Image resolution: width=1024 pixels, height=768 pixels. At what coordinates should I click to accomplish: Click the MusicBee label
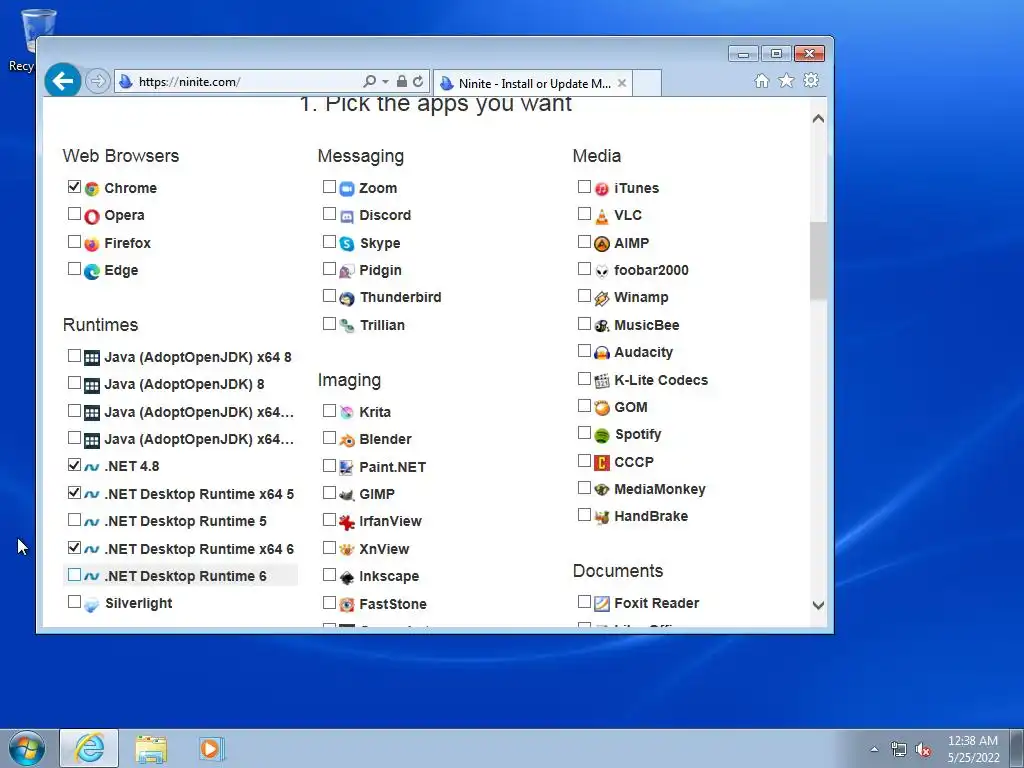pyautogui.click(x=647, y=325)
